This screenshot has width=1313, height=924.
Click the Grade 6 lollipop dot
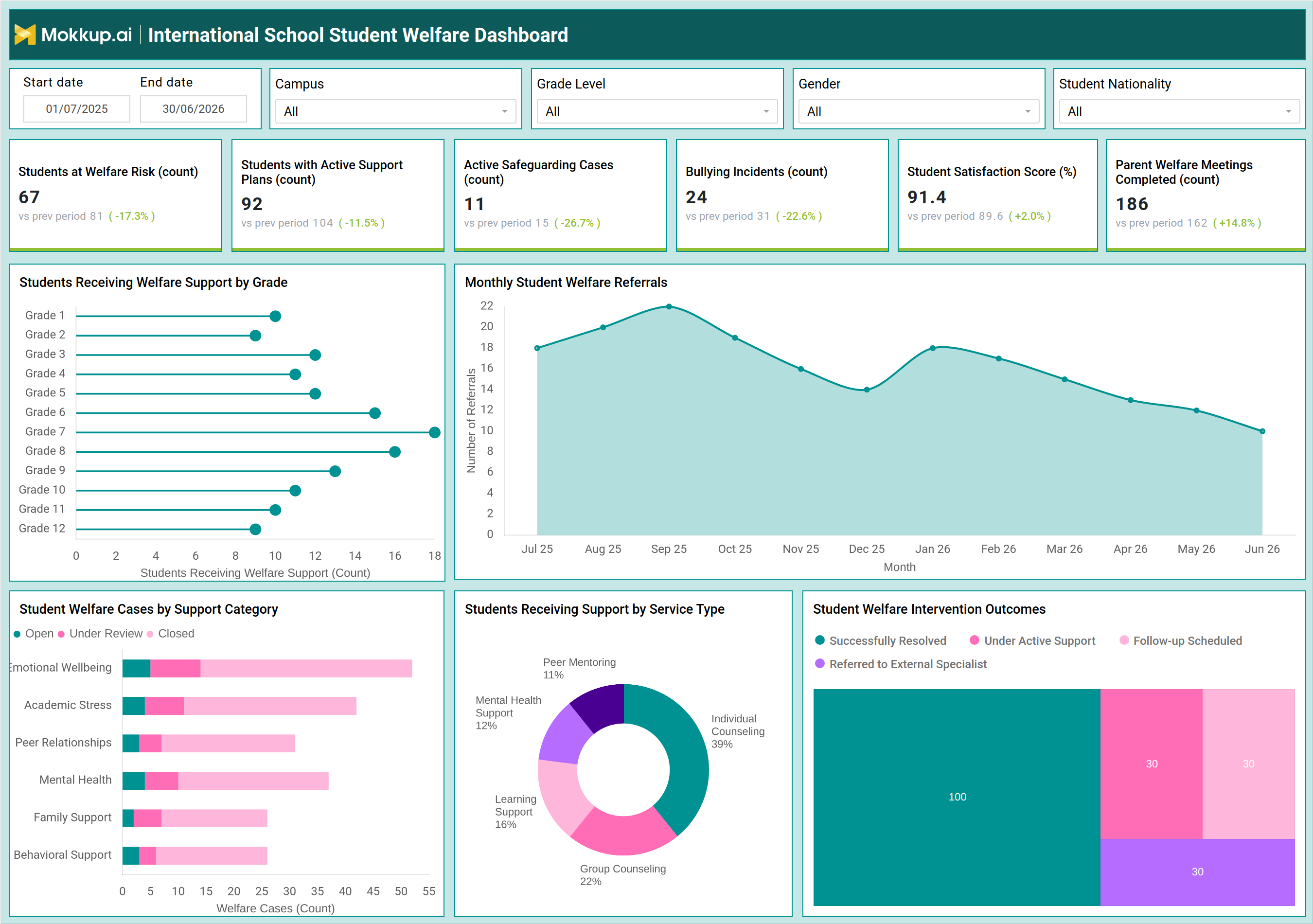click(375, 413)
